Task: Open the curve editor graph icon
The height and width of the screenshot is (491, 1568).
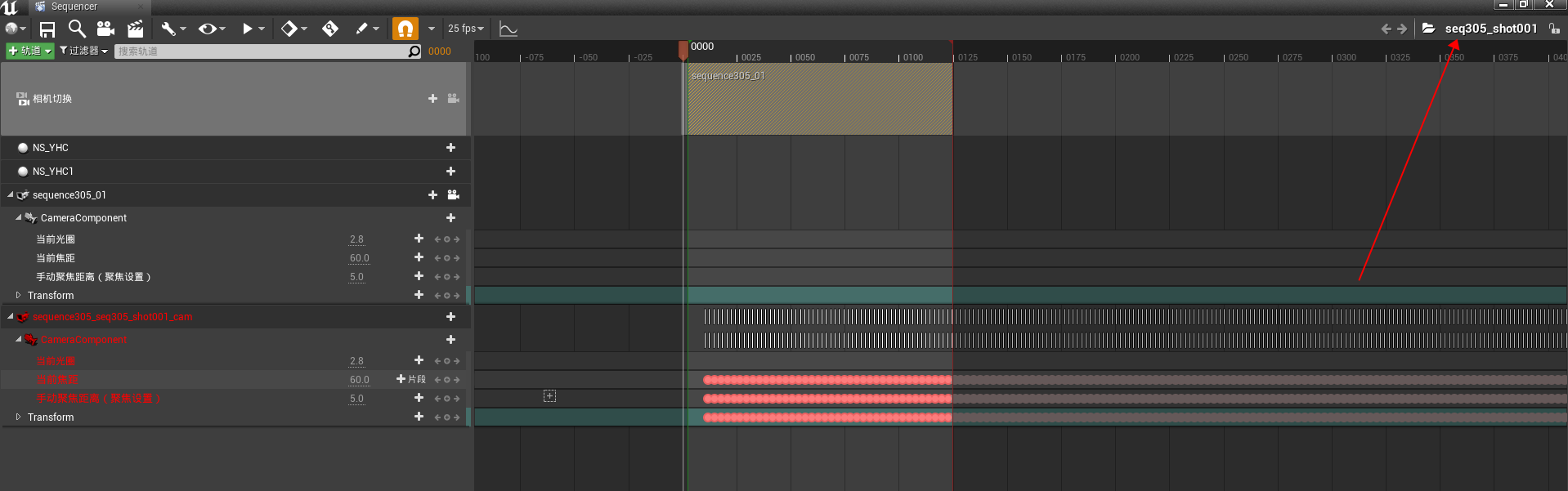Action: tap(508, 29)
